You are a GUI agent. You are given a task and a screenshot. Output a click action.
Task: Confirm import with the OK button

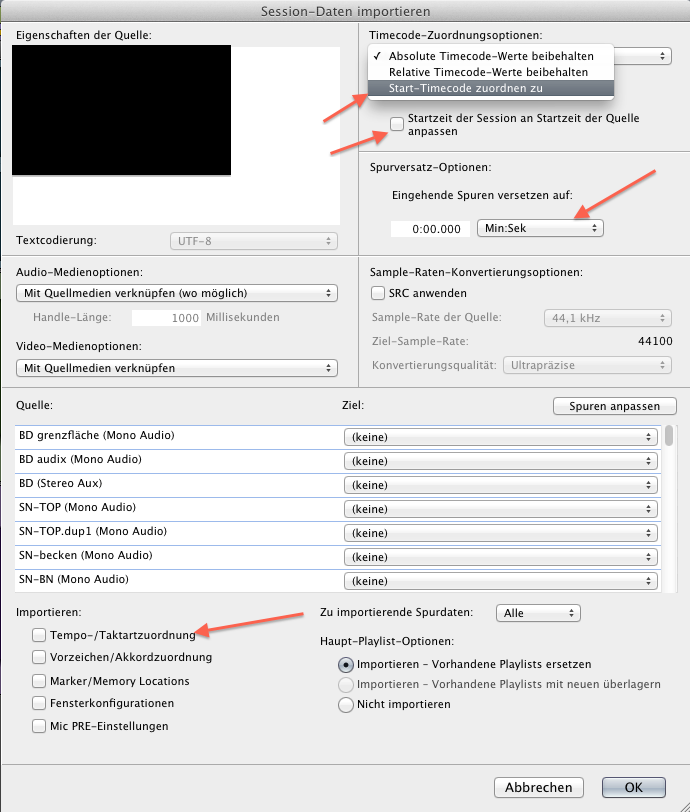click(x=634, y=788)
